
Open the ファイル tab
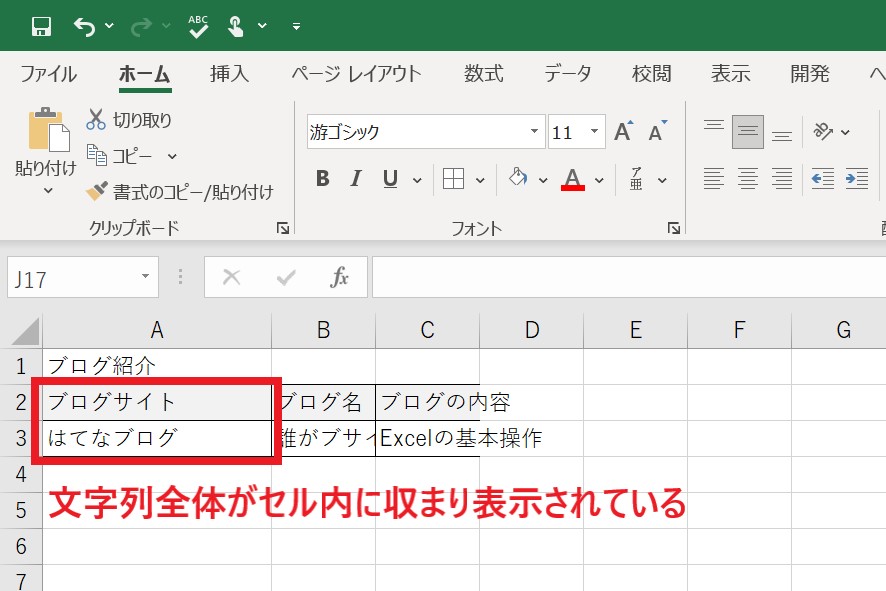pyautogui.click(x=49, y=73)
